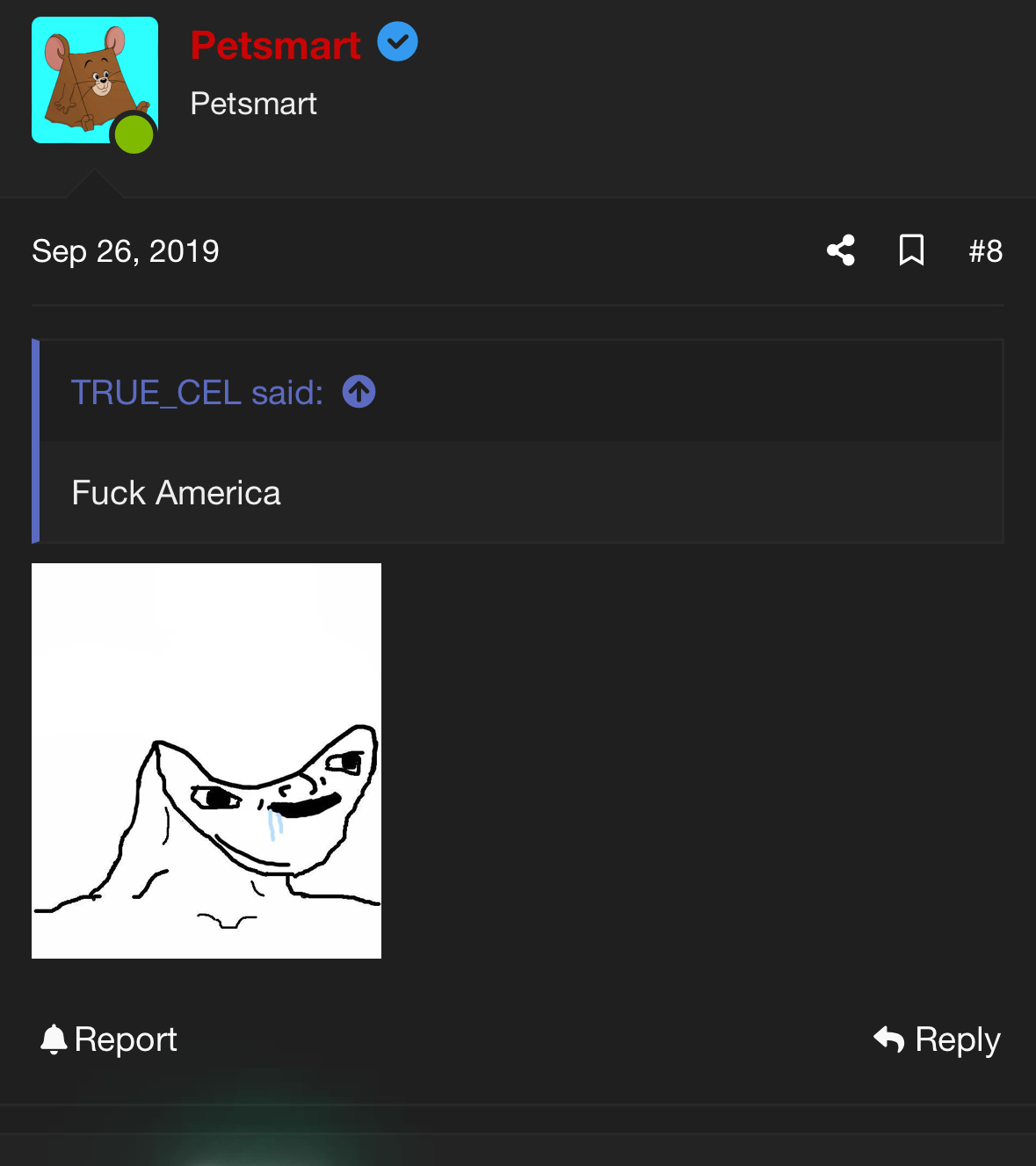Click the "TRUE_CEL said:" quote header
Screen dimensions: 1036x1166
coord(197,393)
